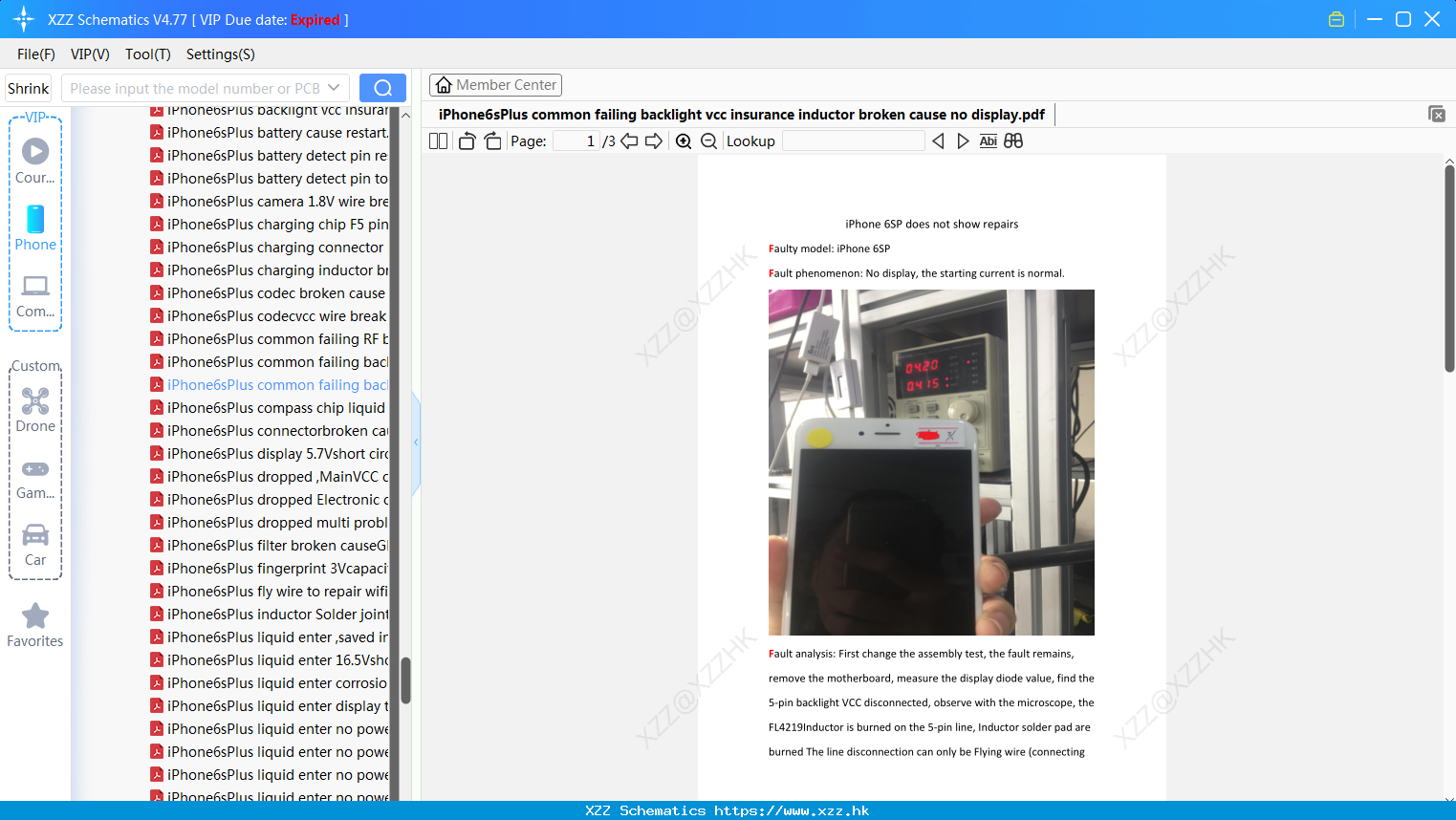Go to previous page arrow
Image resolution: width=1456 pixels, height=820 pixels.
coord(629,141)
